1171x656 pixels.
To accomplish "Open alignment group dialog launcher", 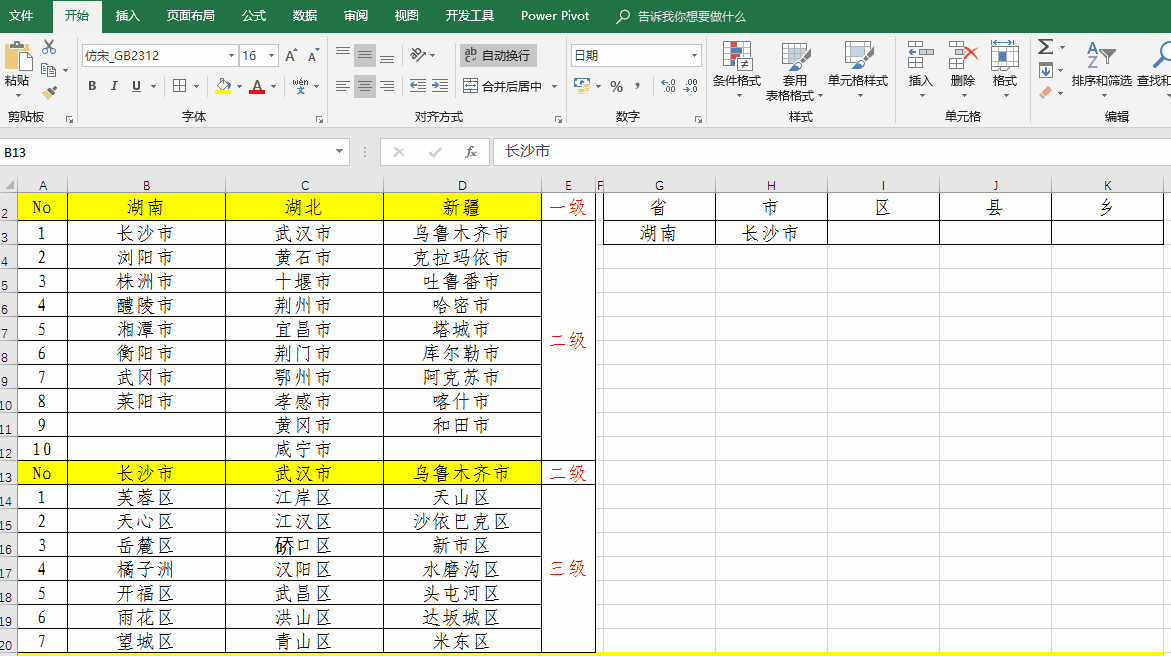I will [558, 119].
